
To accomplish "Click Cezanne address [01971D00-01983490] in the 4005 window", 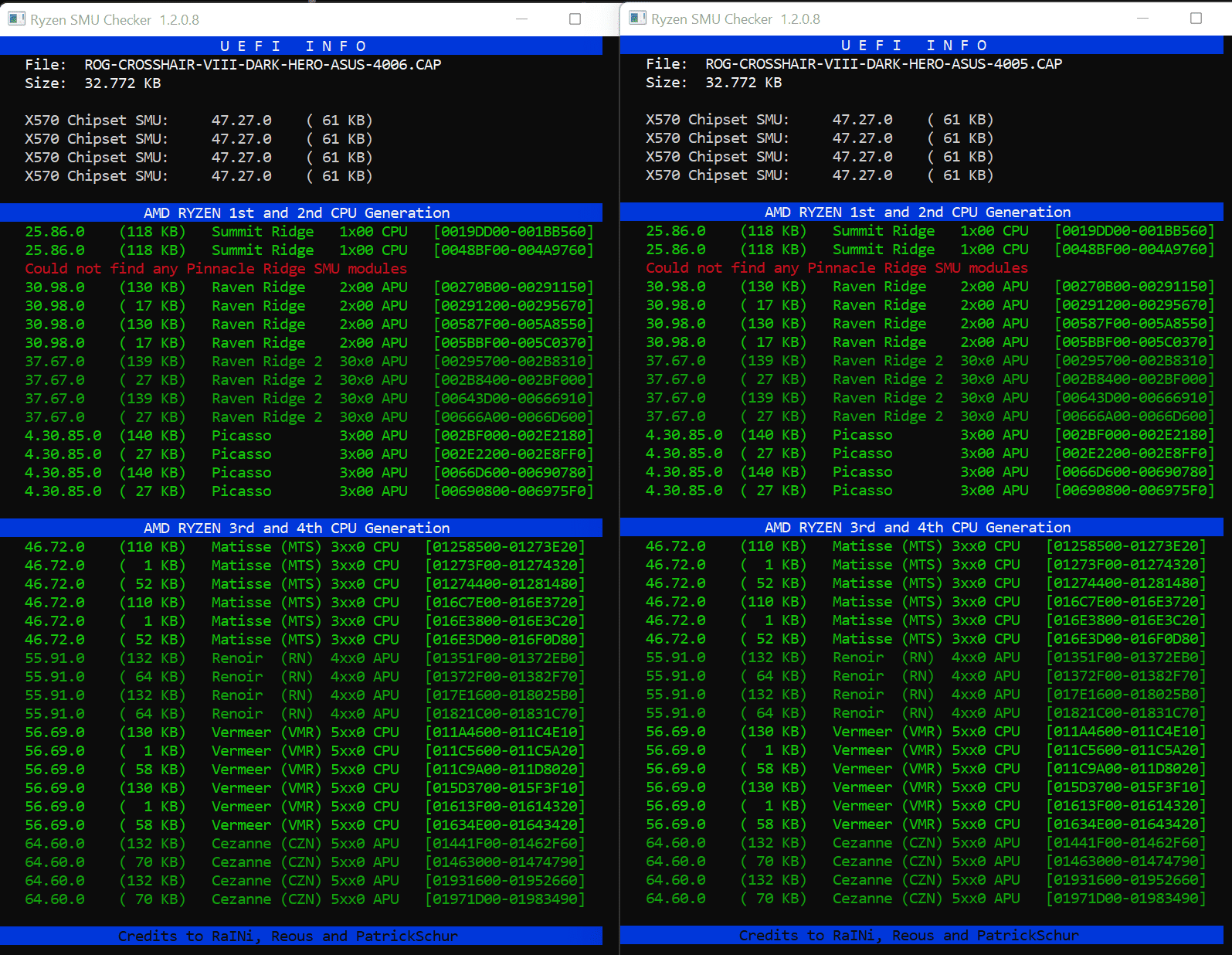I will [x=1126, y=899].
